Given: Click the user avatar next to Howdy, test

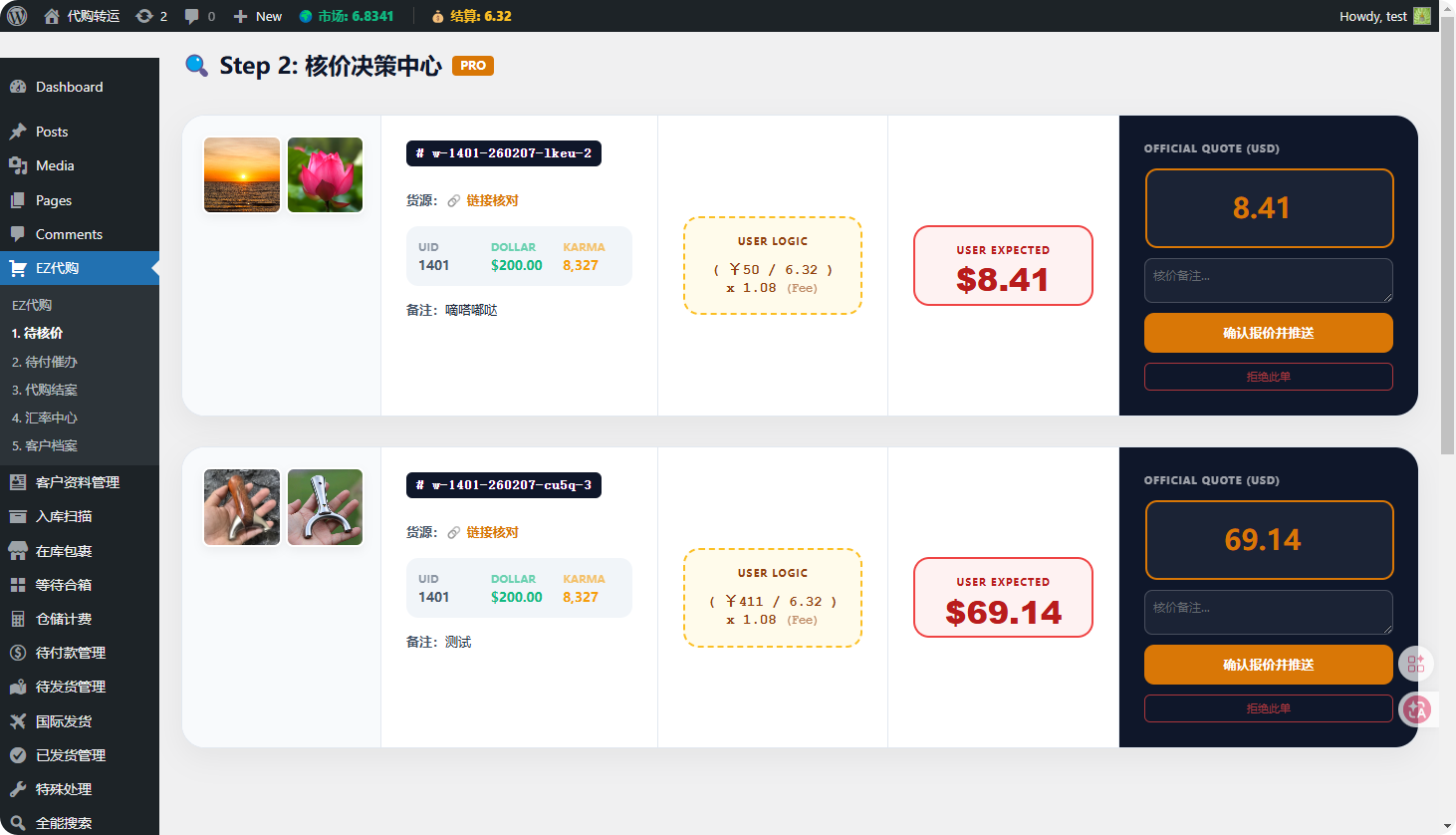Looking at the screenshot, I should pyautogui.click(x=1421, y=16).
